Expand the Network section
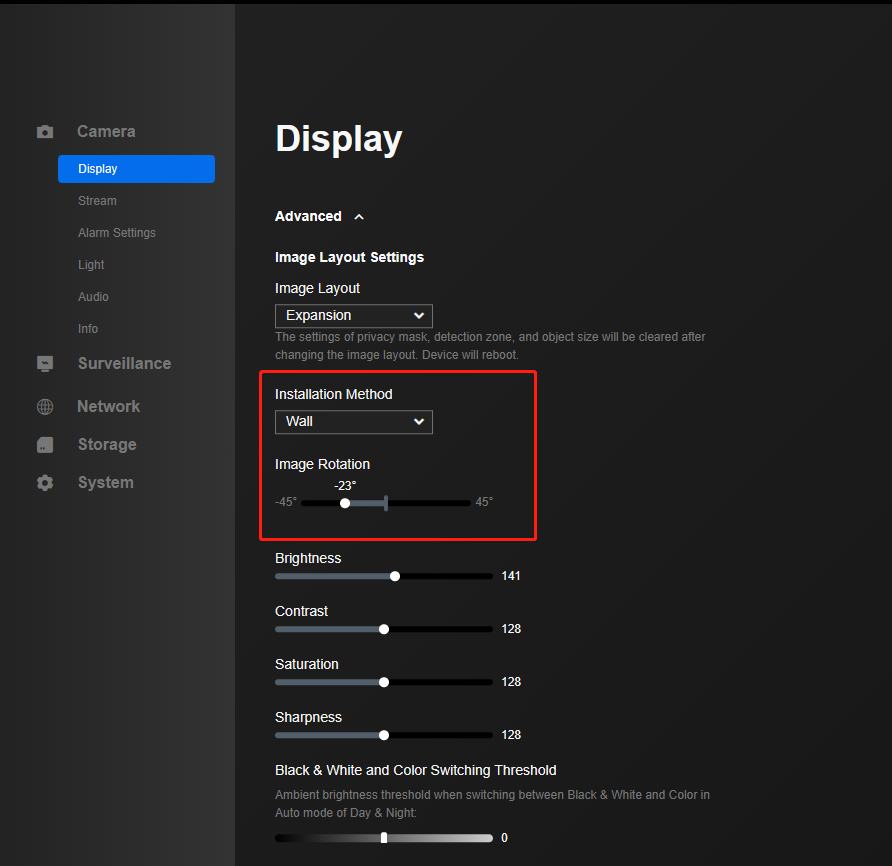892x866 pixels. click(109, 406)
